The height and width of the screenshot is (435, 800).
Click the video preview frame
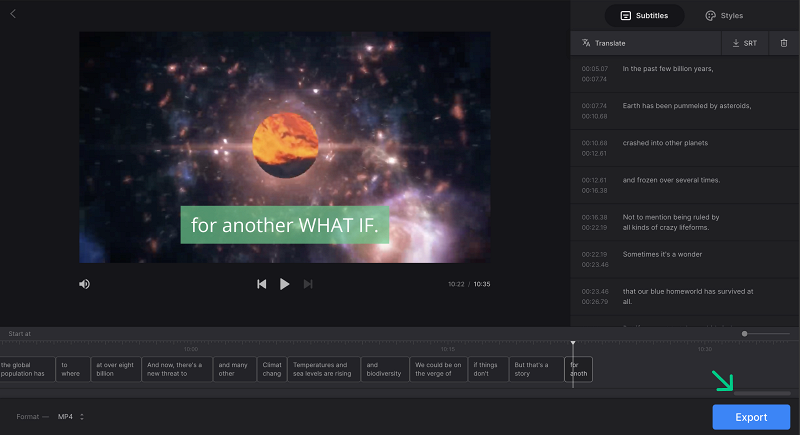click(285, 147)
